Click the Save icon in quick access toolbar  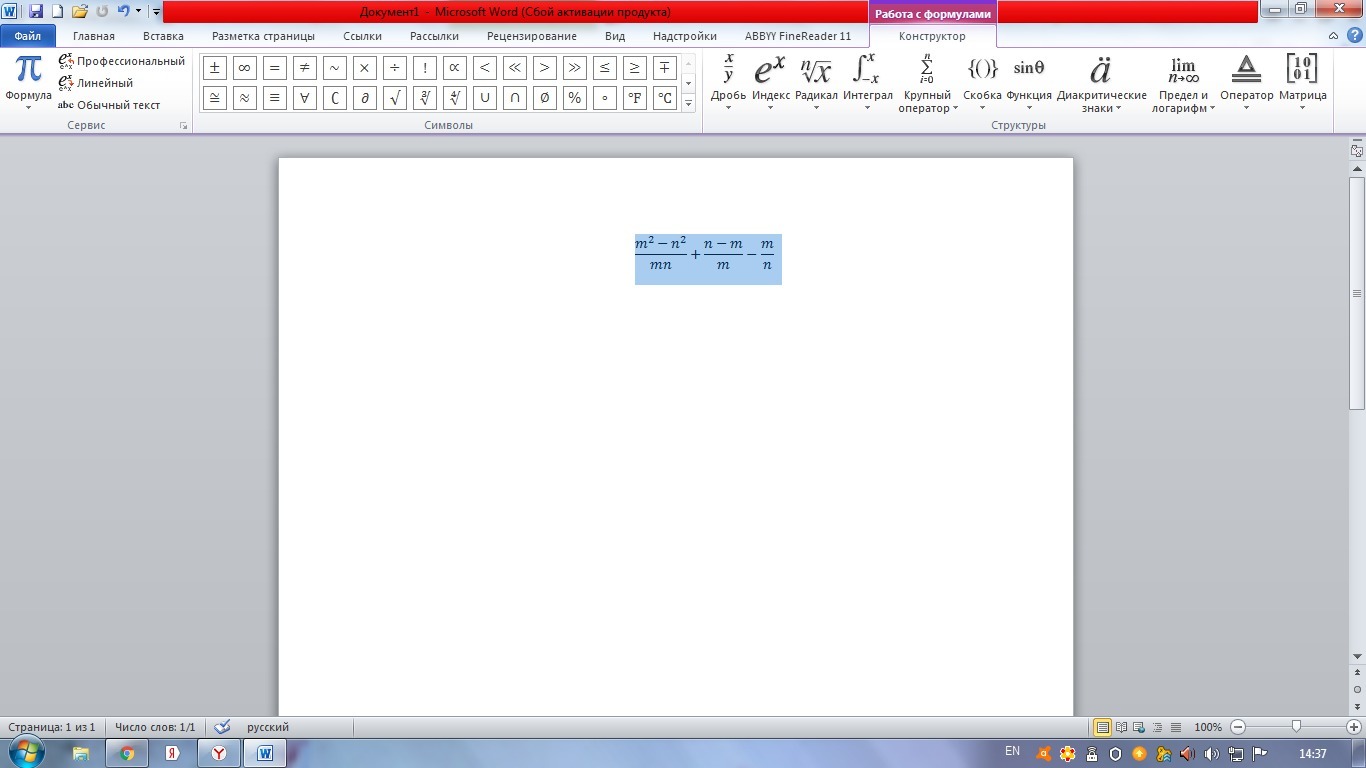point(36,11)
